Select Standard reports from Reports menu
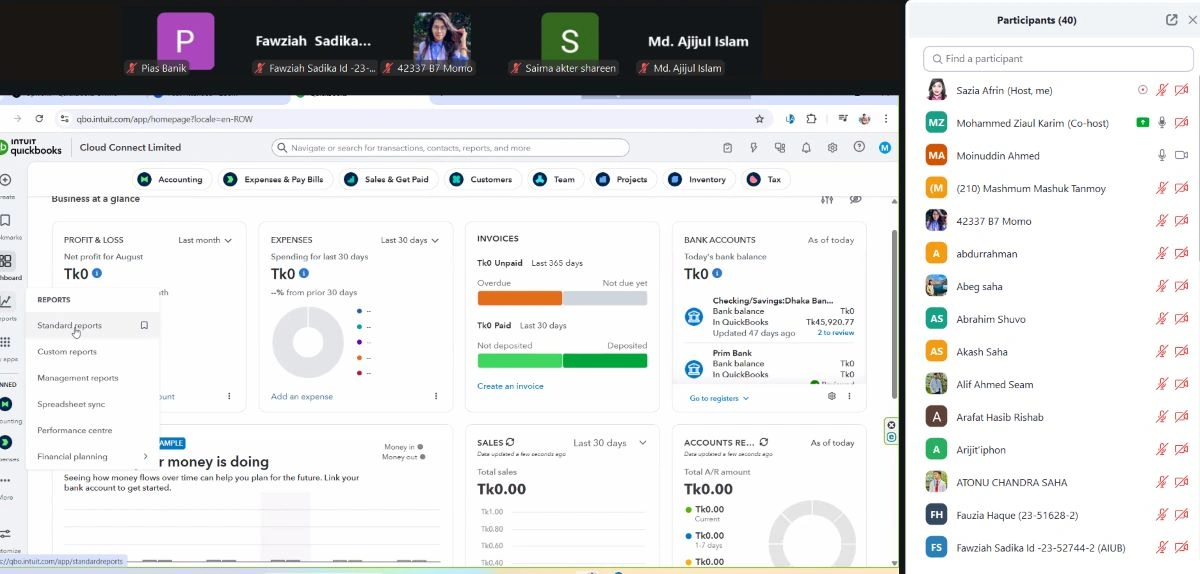The width and height of the screenshot is (1200, 574). pos(70,326)
